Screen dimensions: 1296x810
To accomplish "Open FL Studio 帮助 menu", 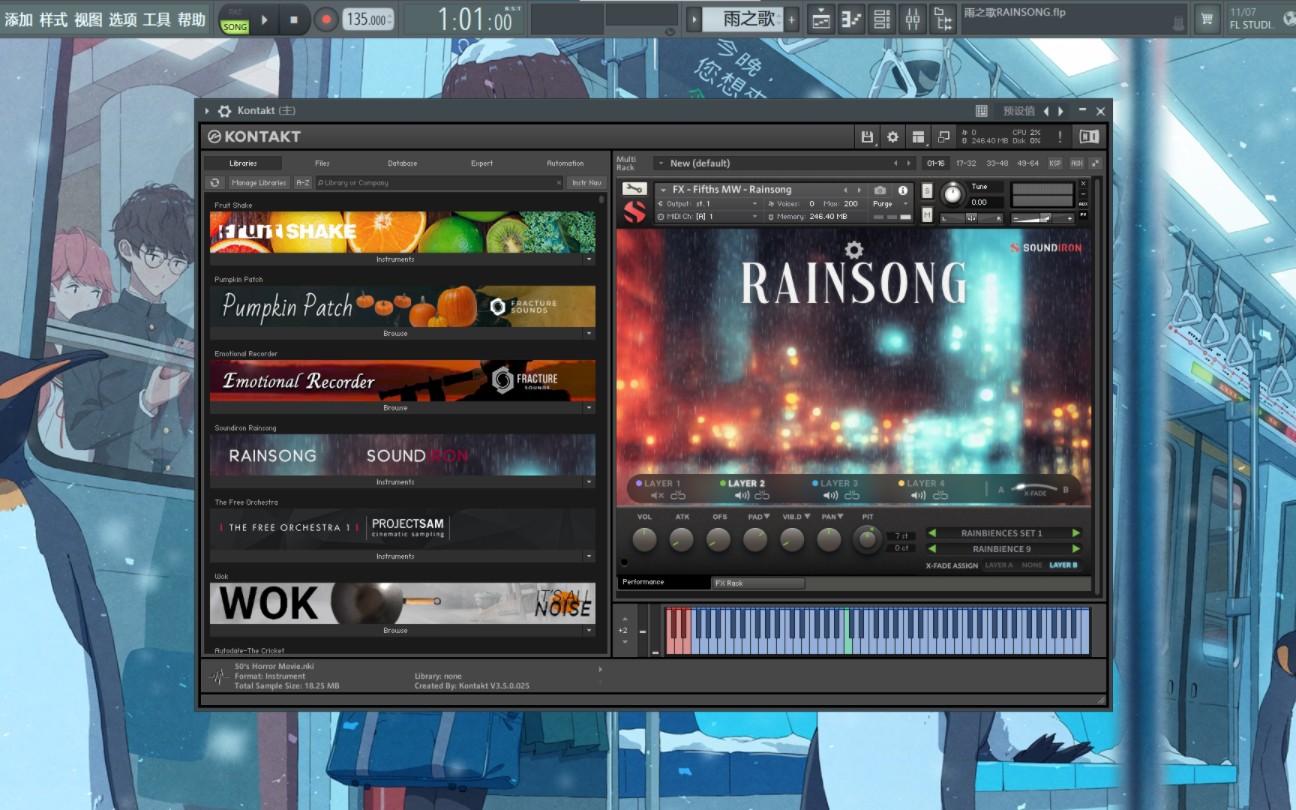I will (191, 19).
